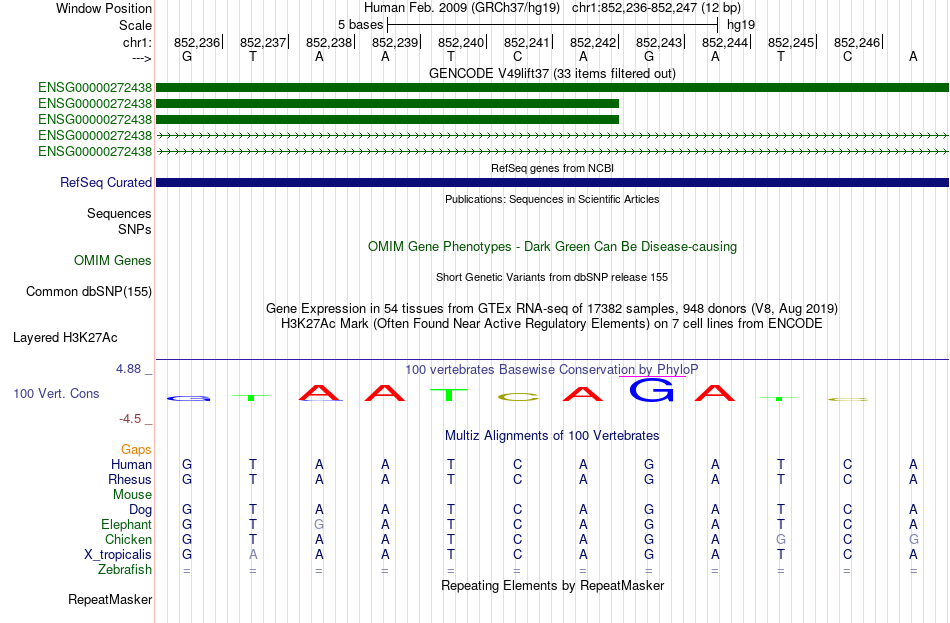Click the chr1: base position label
The image size is (950, 623).
137,42
